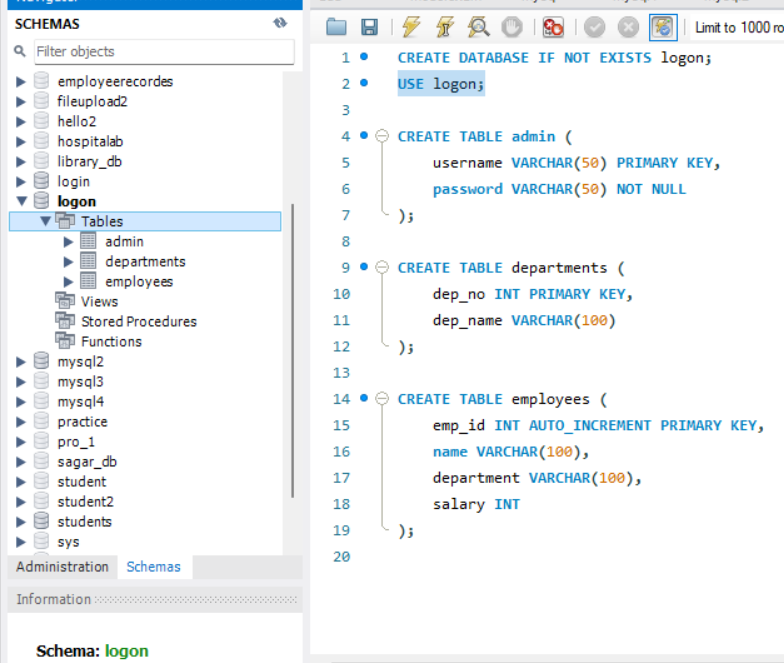Expand the fileupload2 schema

20,102
